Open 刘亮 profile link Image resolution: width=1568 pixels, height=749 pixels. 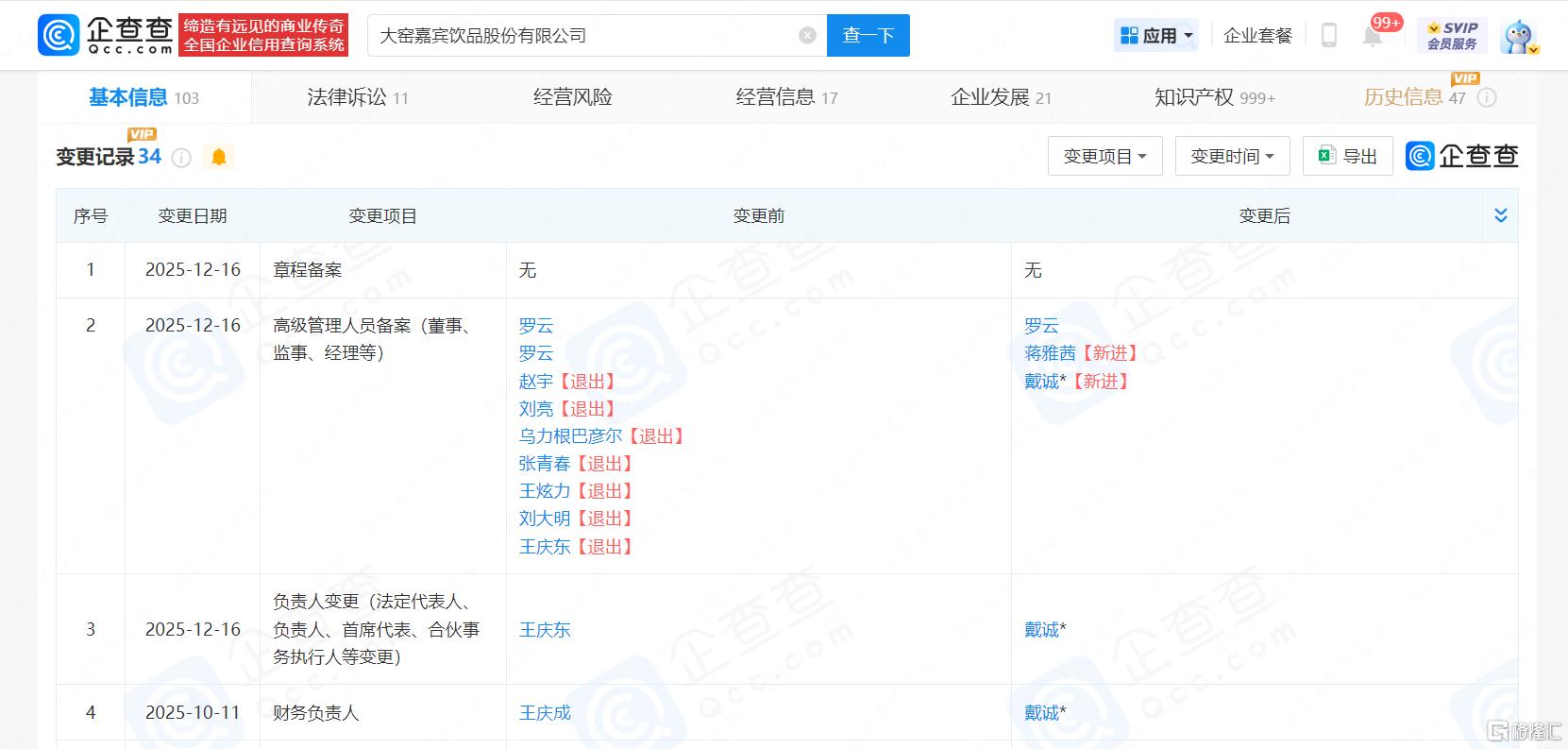click(536, 409)
